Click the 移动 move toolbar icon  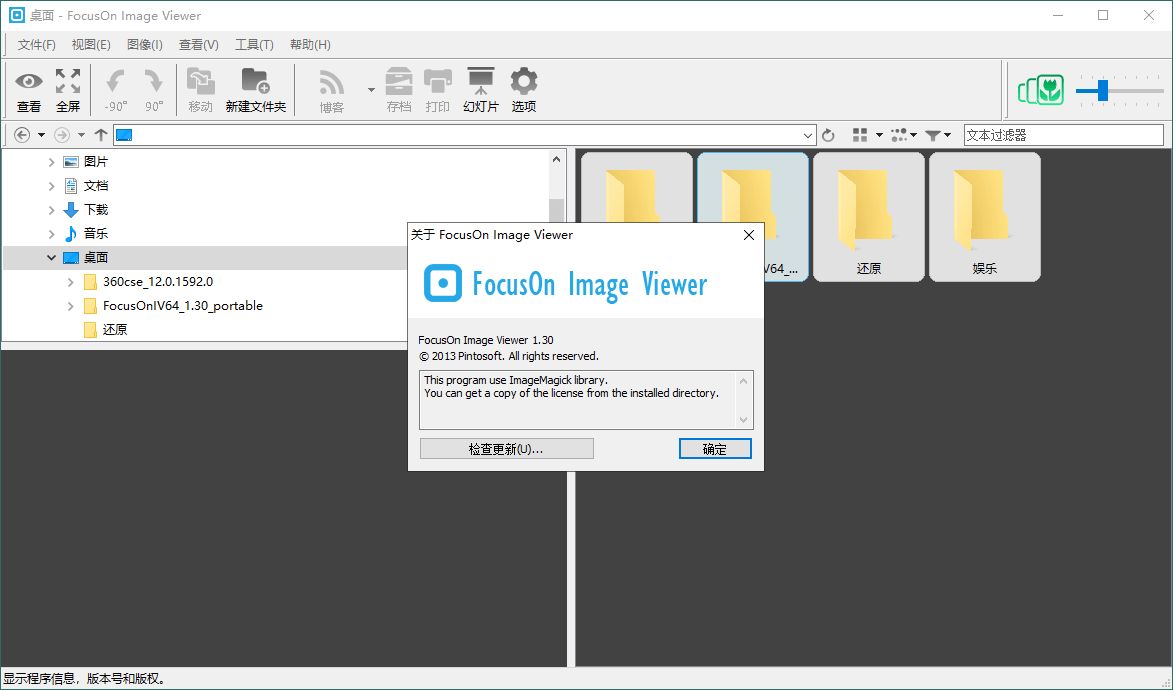click(200, 90)
